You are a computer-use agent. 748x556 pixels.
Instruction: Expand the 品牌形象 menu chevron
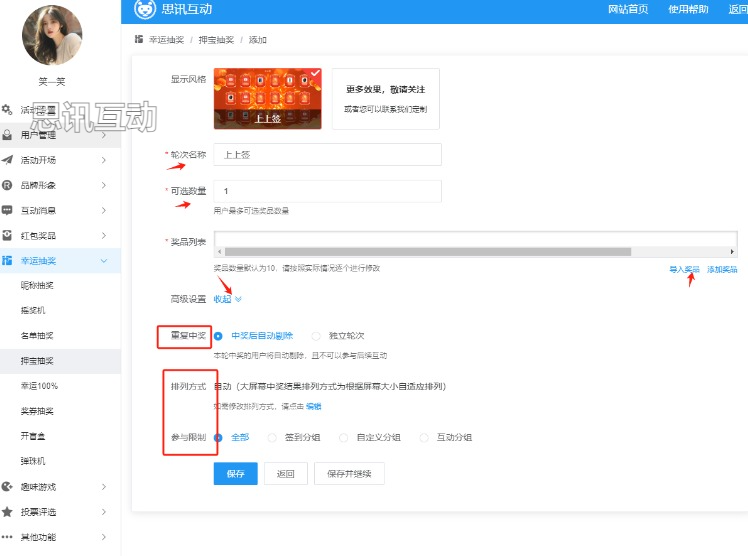104,185
